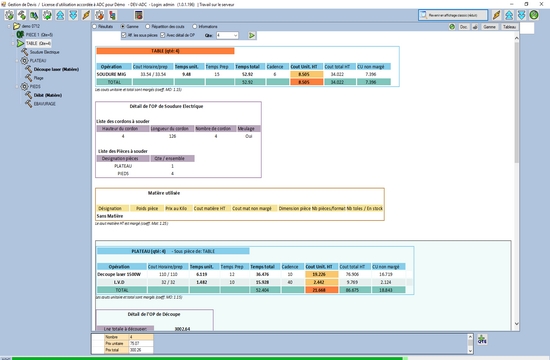
Task: Collapse the PIEDS tree node
Action: [x=17, y=86]
